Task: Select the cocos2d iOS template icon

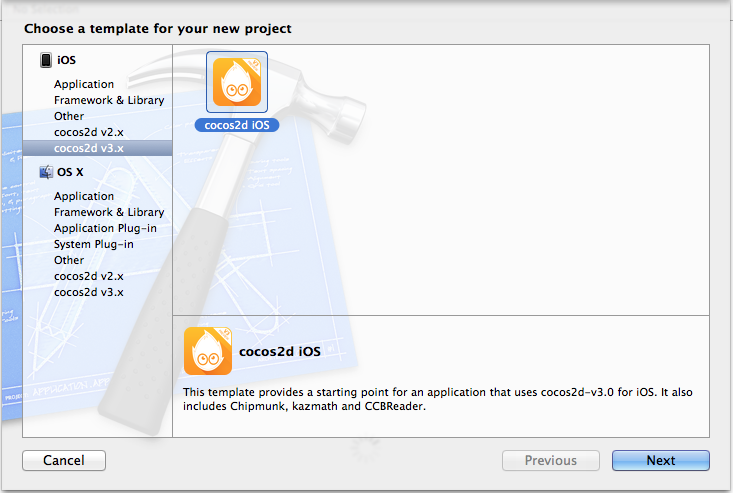Action: point(237,82)
